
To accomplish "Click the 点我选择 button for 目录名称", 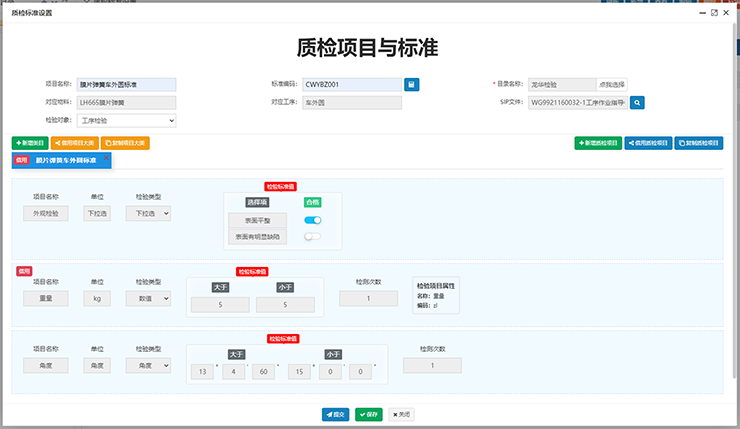I will (612, 85).
